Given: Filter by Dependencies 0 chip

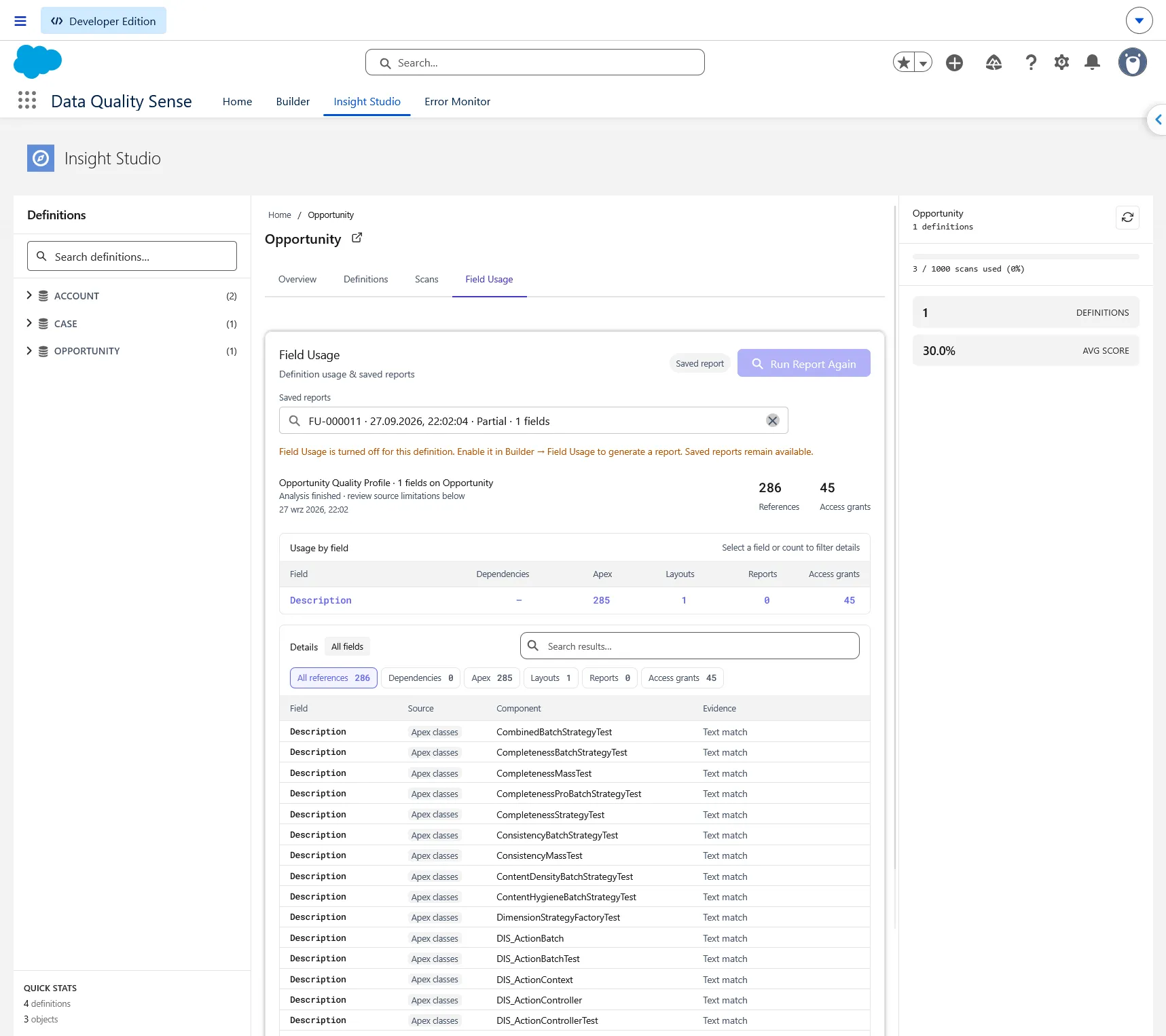Looking at the screenshot, I should tap(421, 678).
